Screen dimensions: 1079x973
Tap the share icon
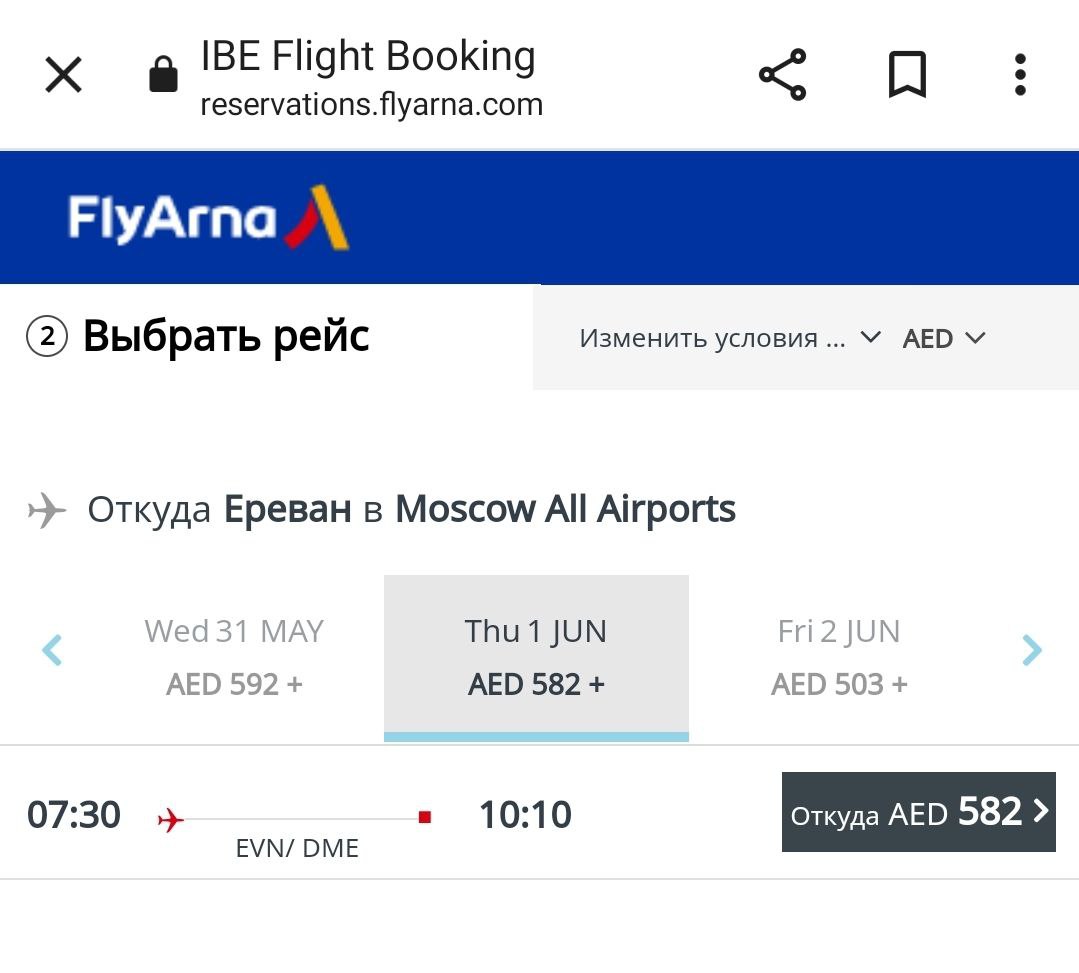tap(782, 75)
